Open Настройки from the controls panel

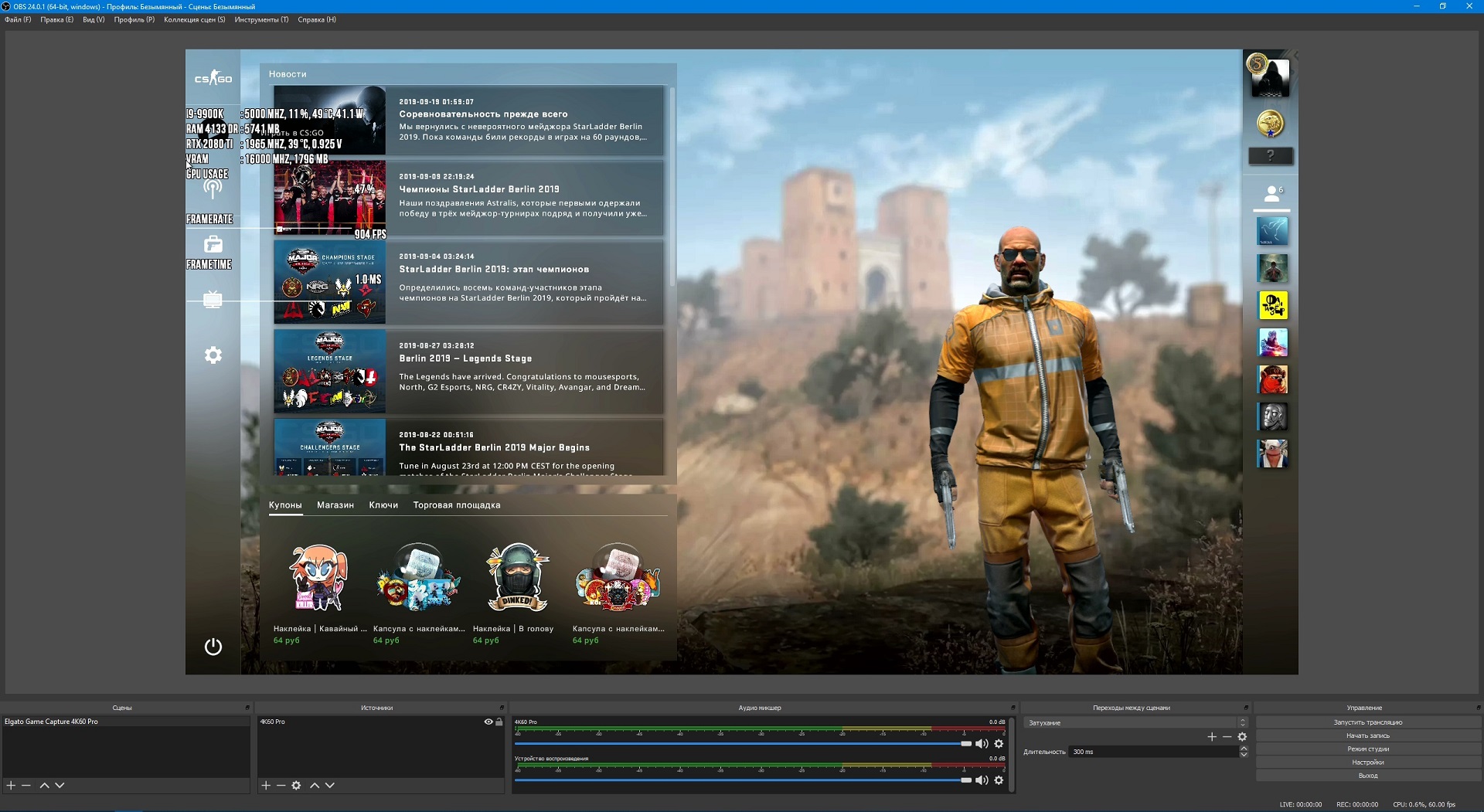click(x=1367, y=762)
